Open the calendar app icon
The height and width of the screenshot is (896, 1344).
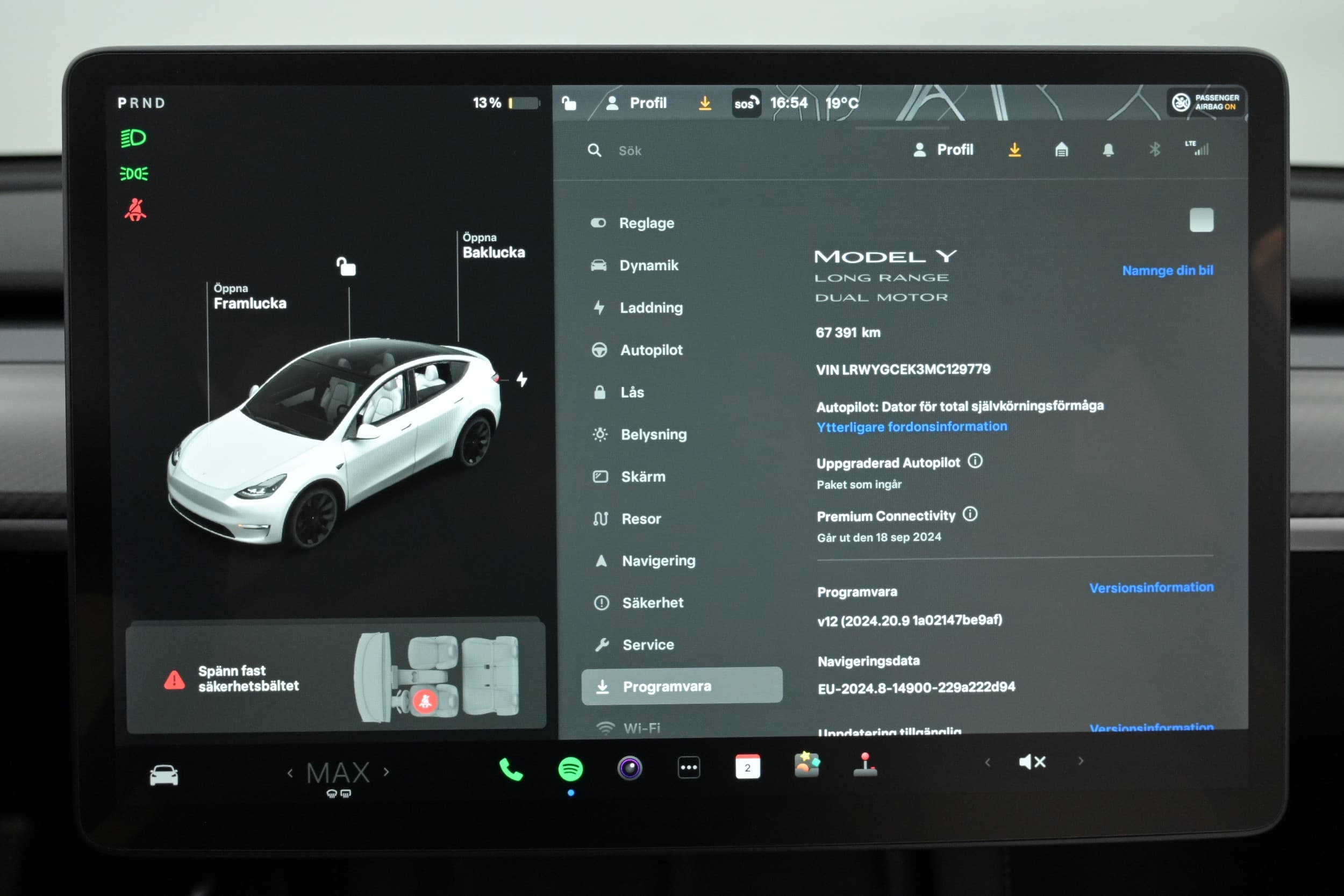[747, 767]
